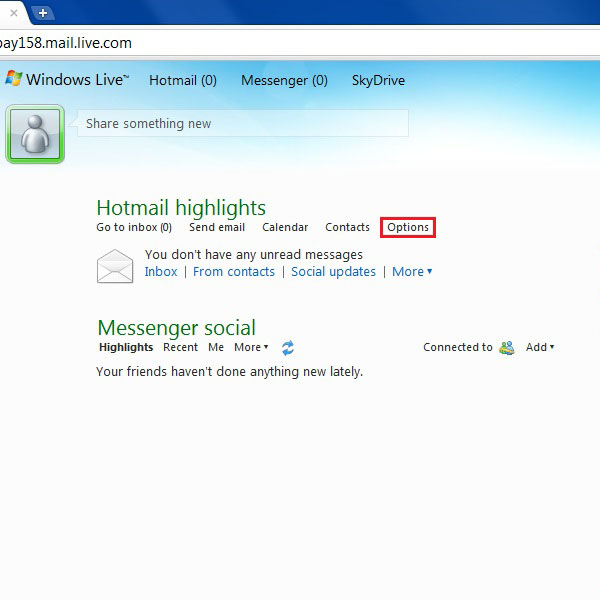The height and width of the screenshot is (600, 600).
Task: Open the Messenger social heading
Action: [176, 328]
